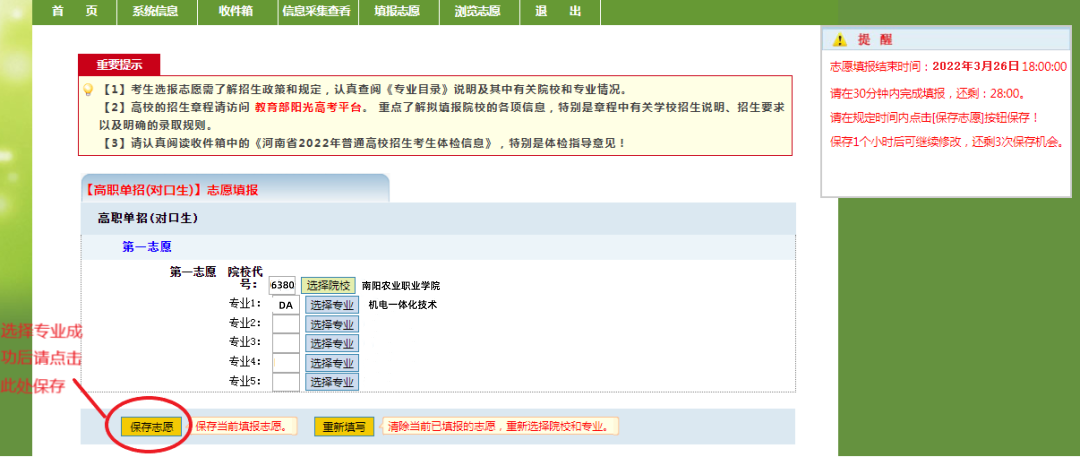Focus the empty 专业2 code field

286,324
